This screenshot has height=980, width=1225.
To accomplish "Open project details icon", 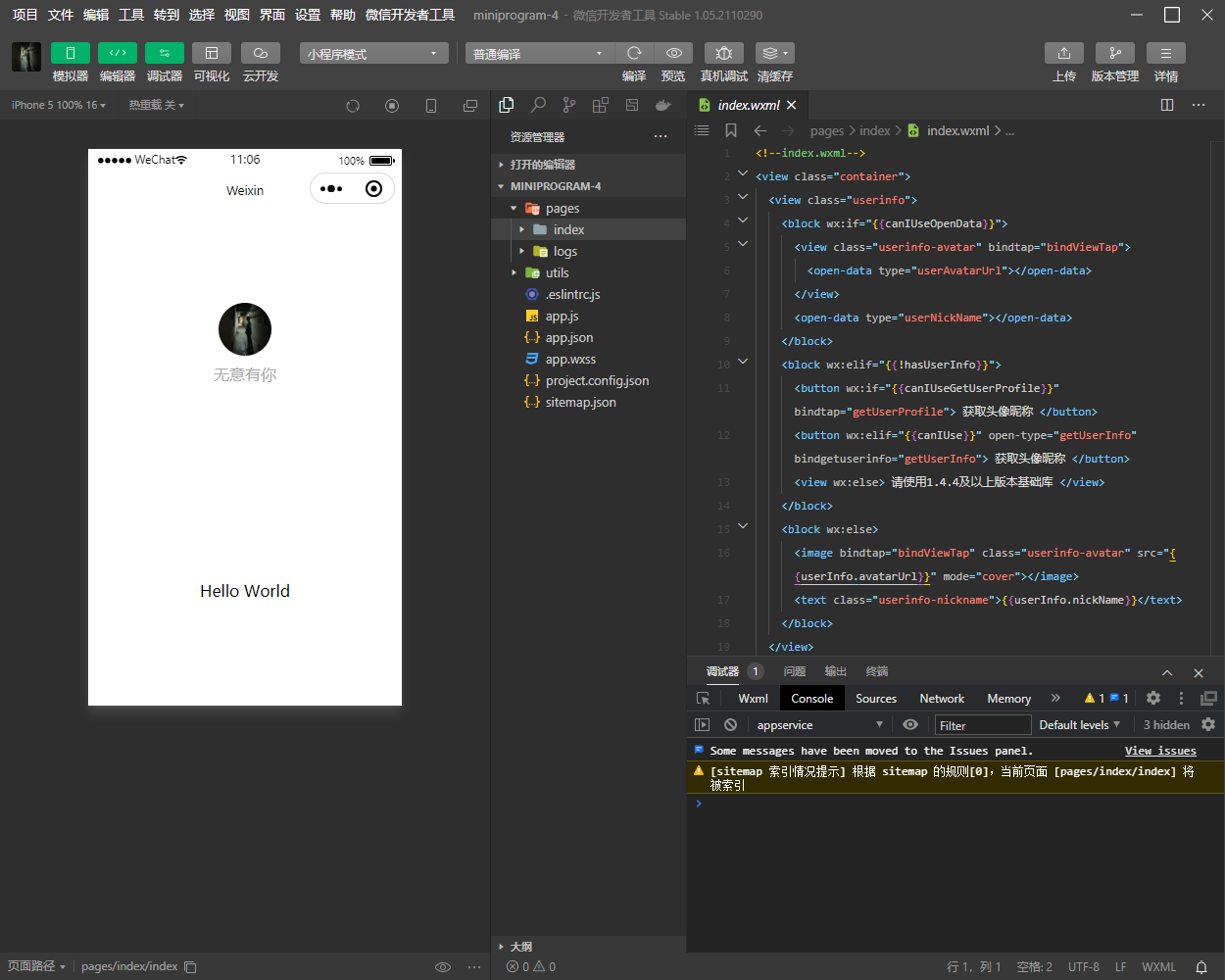I will tap(1166, 53).
